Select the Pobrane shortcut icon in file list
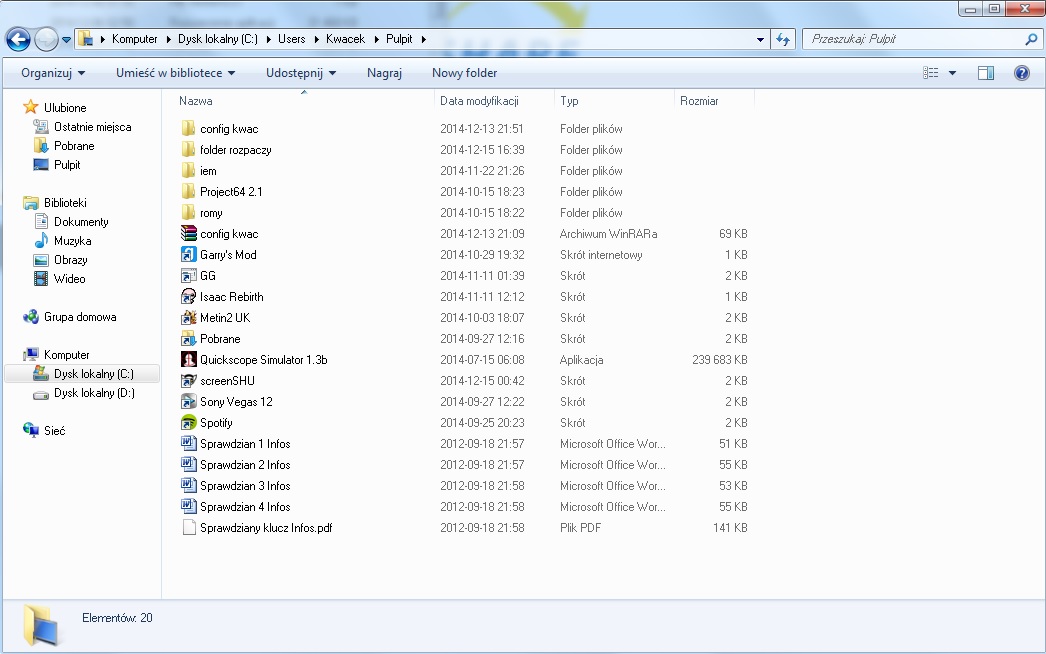The image size is (1046, 654). click(189, 338)
